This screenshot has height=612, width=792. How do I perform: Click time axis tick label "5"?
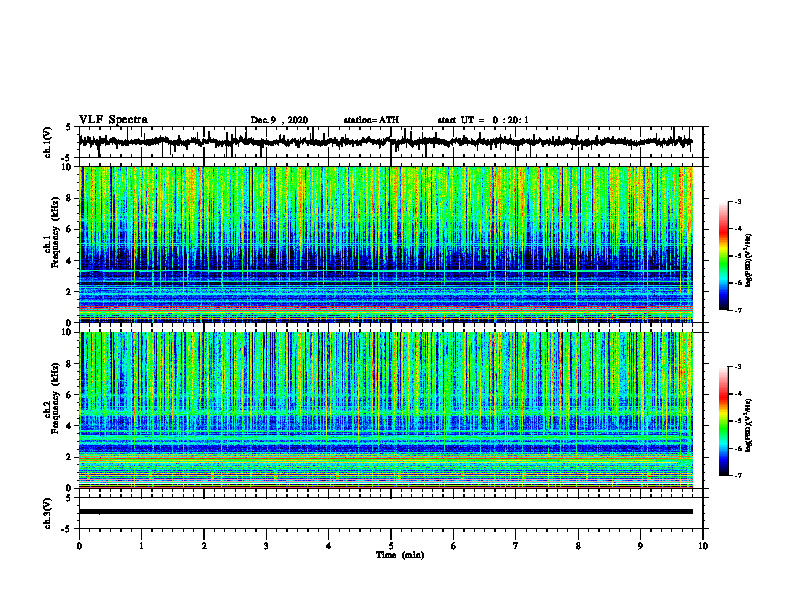[391, 546]
